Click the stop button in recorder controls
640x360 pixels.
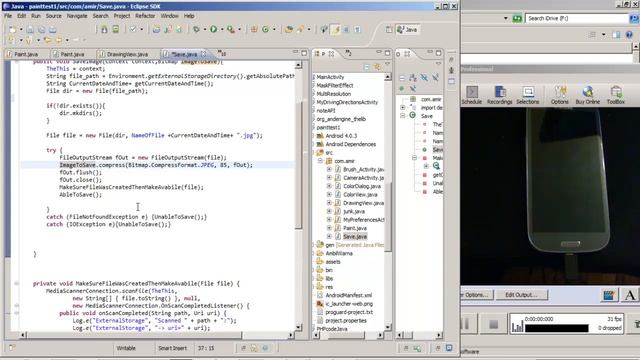[493, 324]
